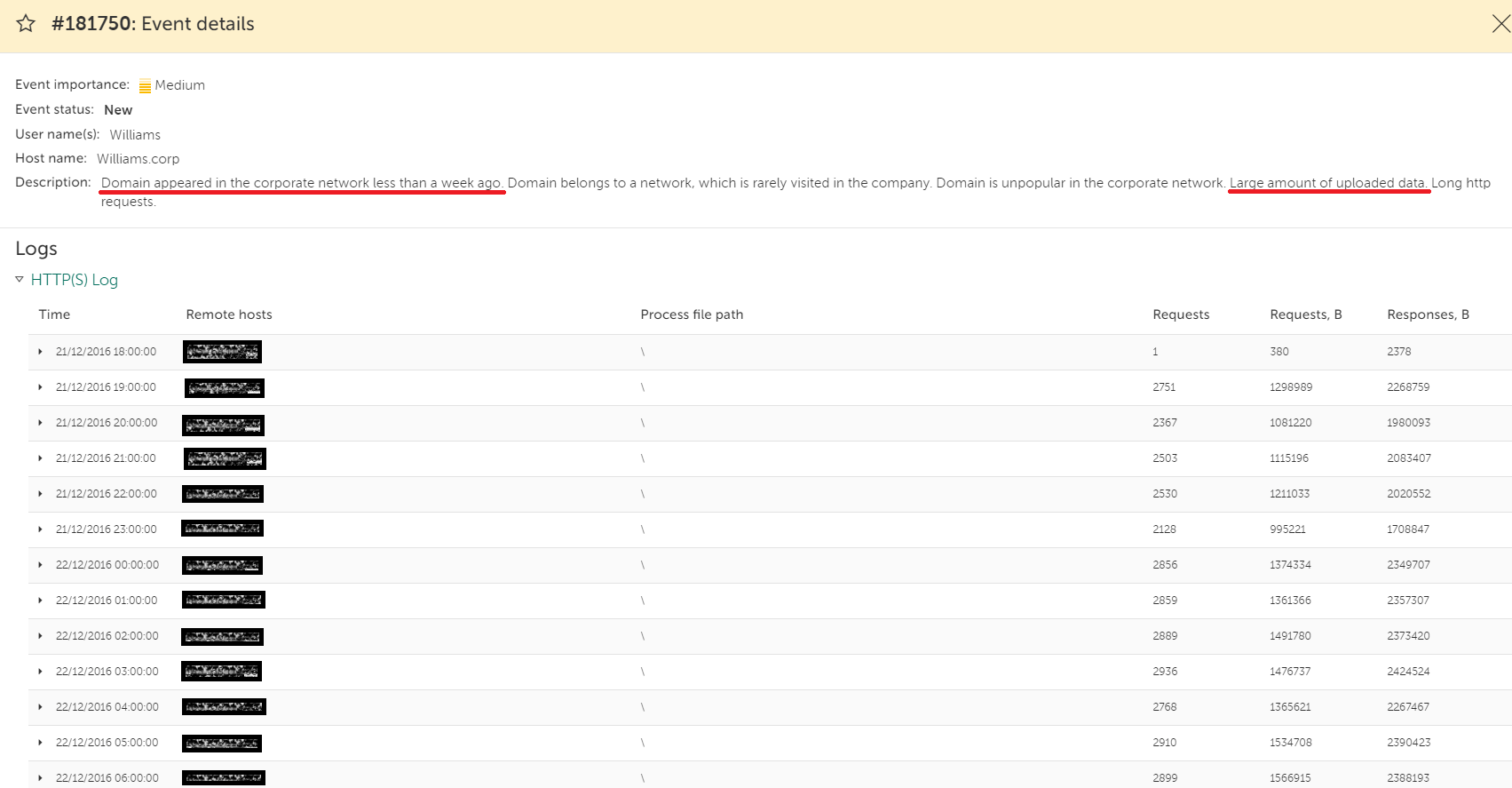This screenshot has width=1512, height=788.
Task: Click response bytes value 2378
Action: 1399,352
